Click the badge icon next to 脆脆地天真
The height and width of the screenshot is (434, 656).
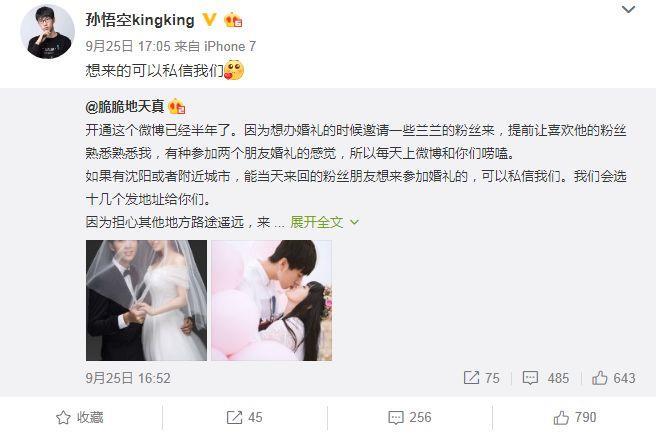click(x=177, y=107)
